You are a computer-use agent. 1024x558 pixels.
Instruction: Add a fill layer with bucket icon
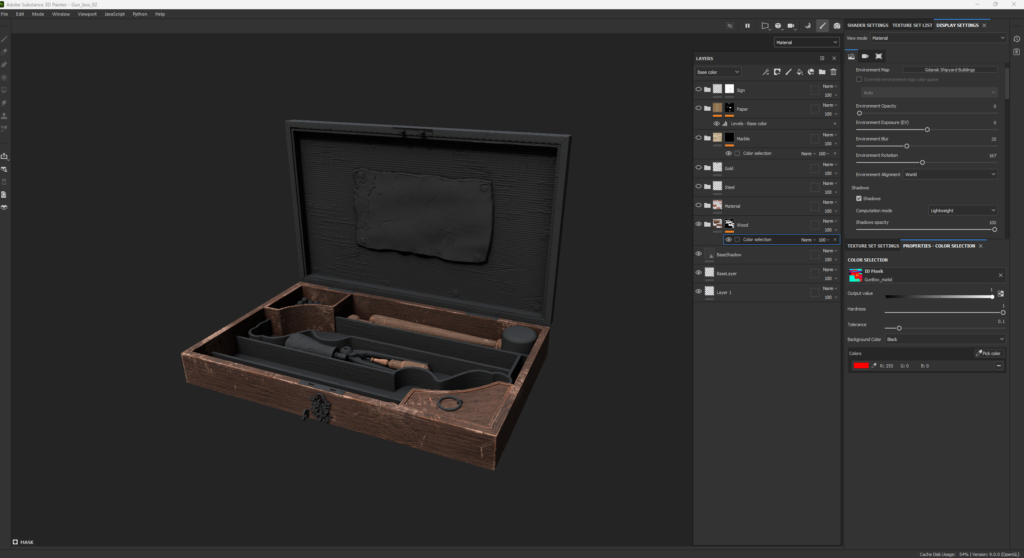pos(799,72)
